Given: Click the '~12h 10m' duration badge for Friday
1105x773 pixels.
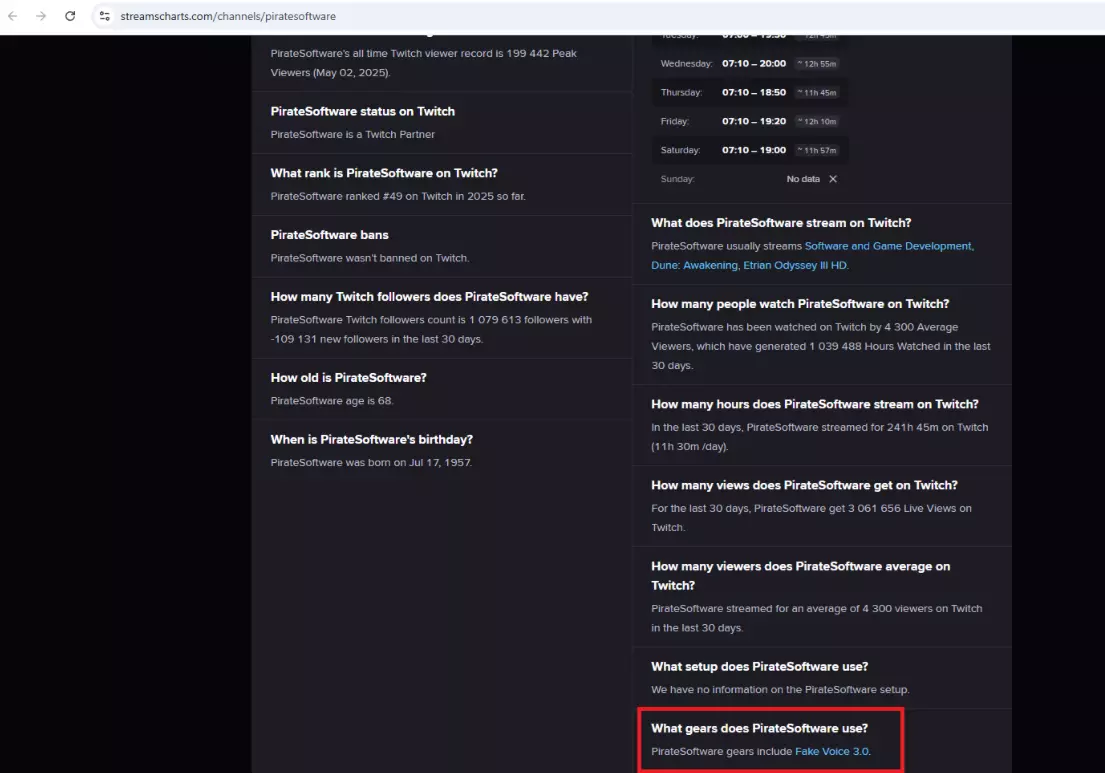Looking at the screenshot, I should pos(817,122).
